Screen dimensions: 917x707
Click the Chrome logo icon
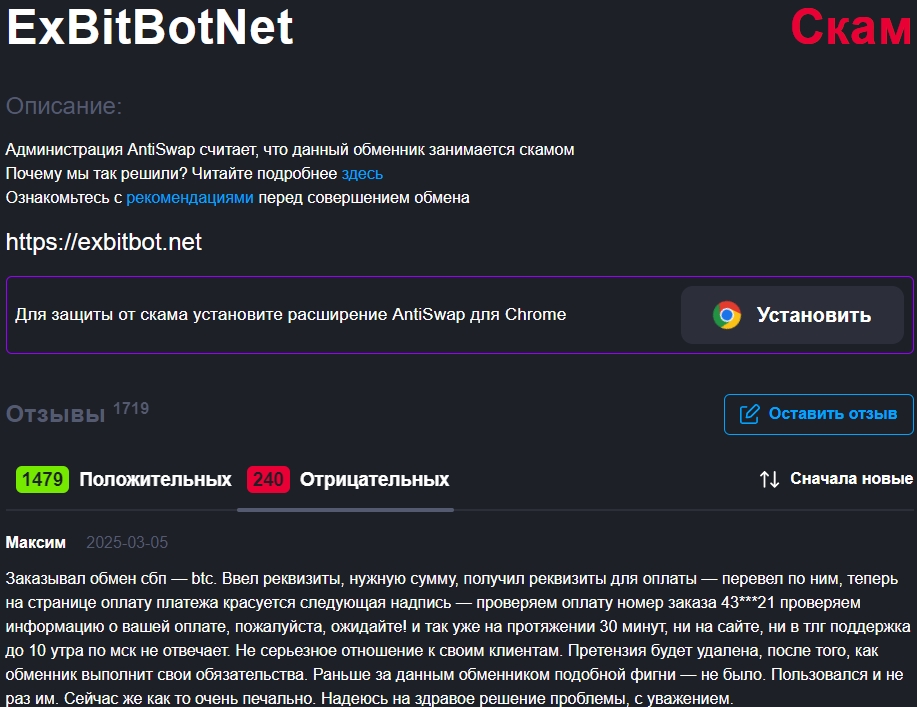727,315
